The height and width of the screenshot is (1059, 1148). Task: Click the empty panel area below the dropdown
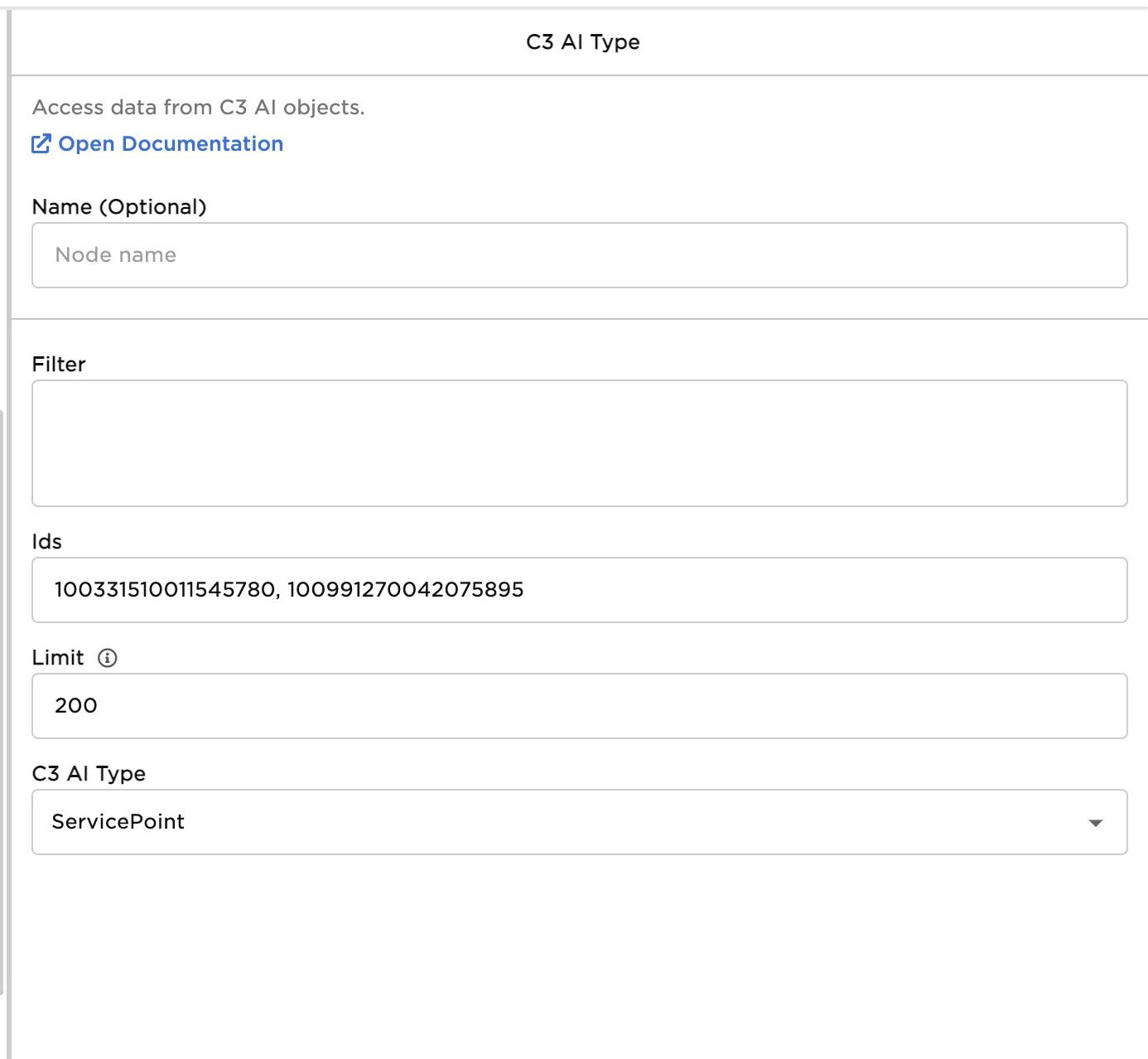pyautogui.click(x=579, y=953)
